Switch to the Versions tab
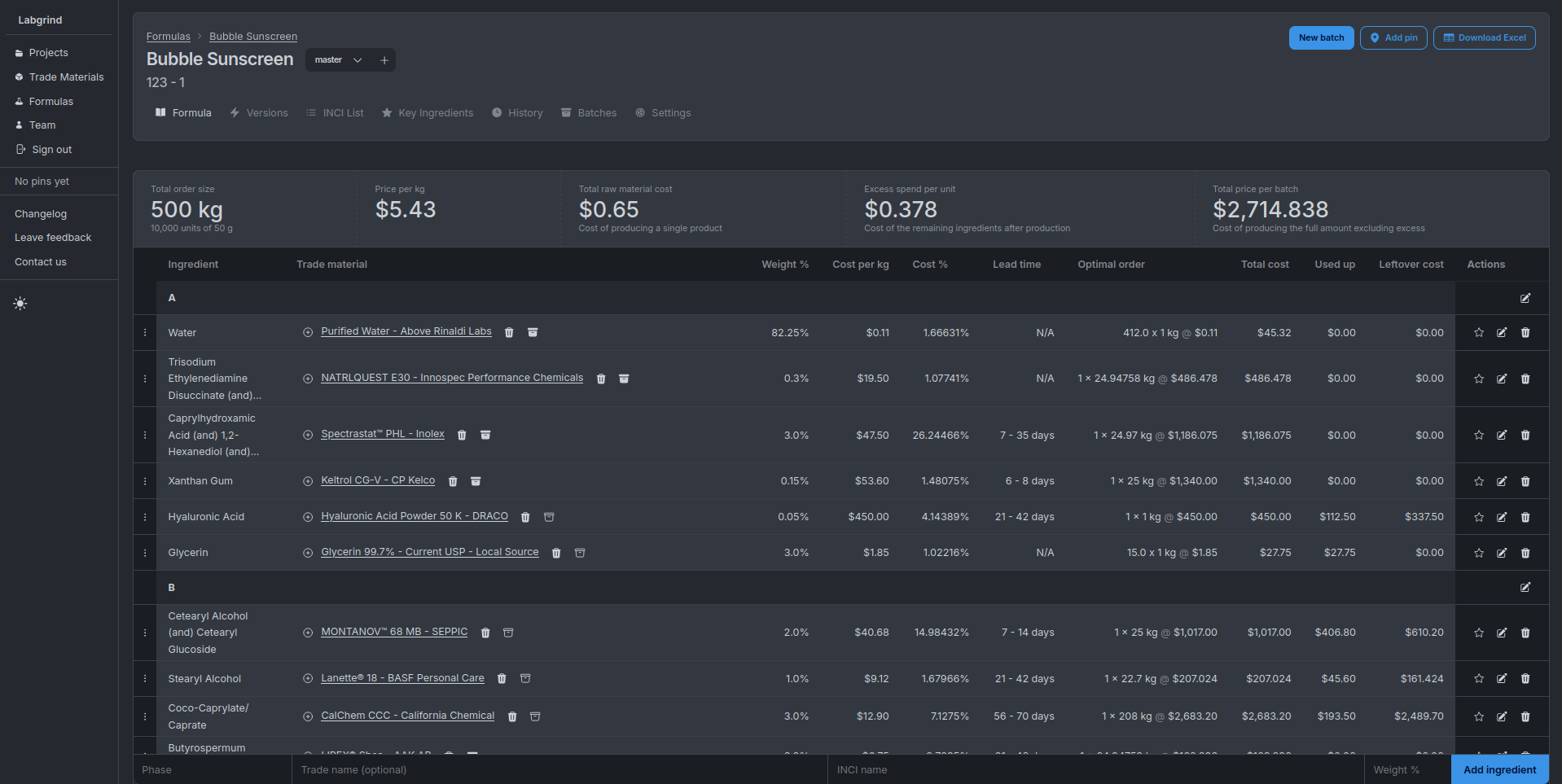1562x784 pixels. click(259, 112)
